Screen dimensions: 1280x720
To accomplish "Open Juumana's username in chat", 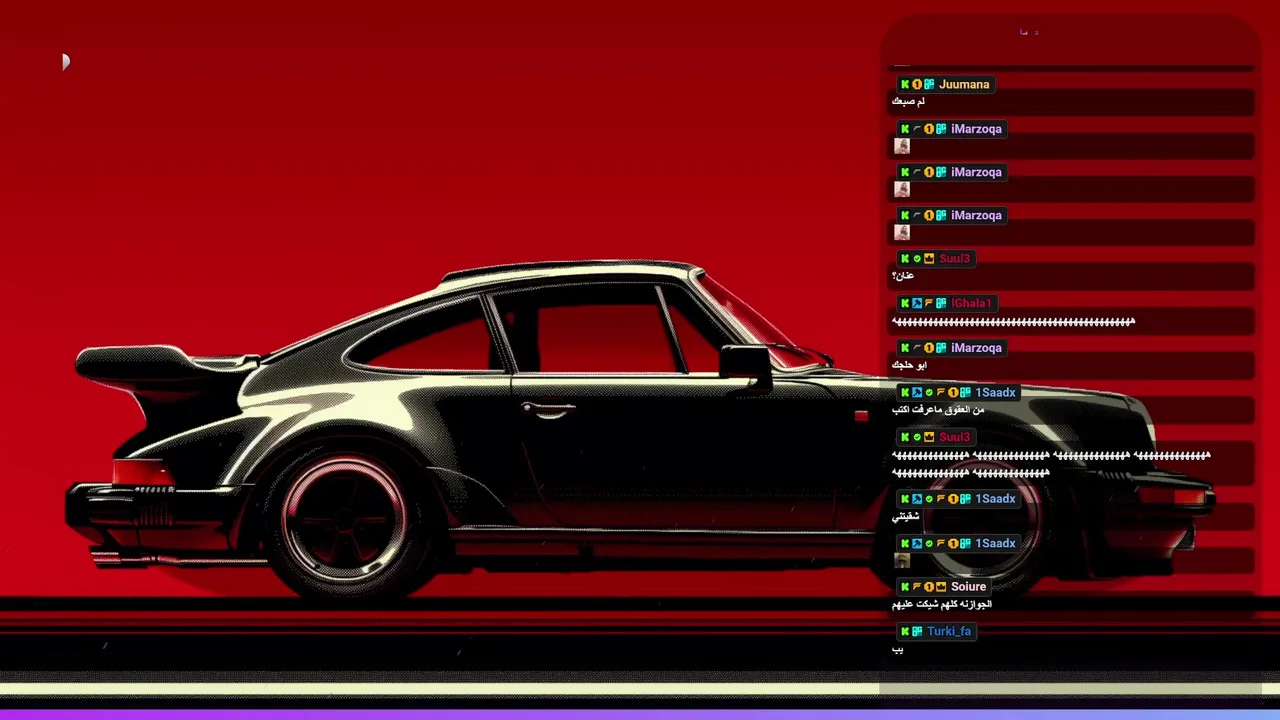I will coord(964,85).
